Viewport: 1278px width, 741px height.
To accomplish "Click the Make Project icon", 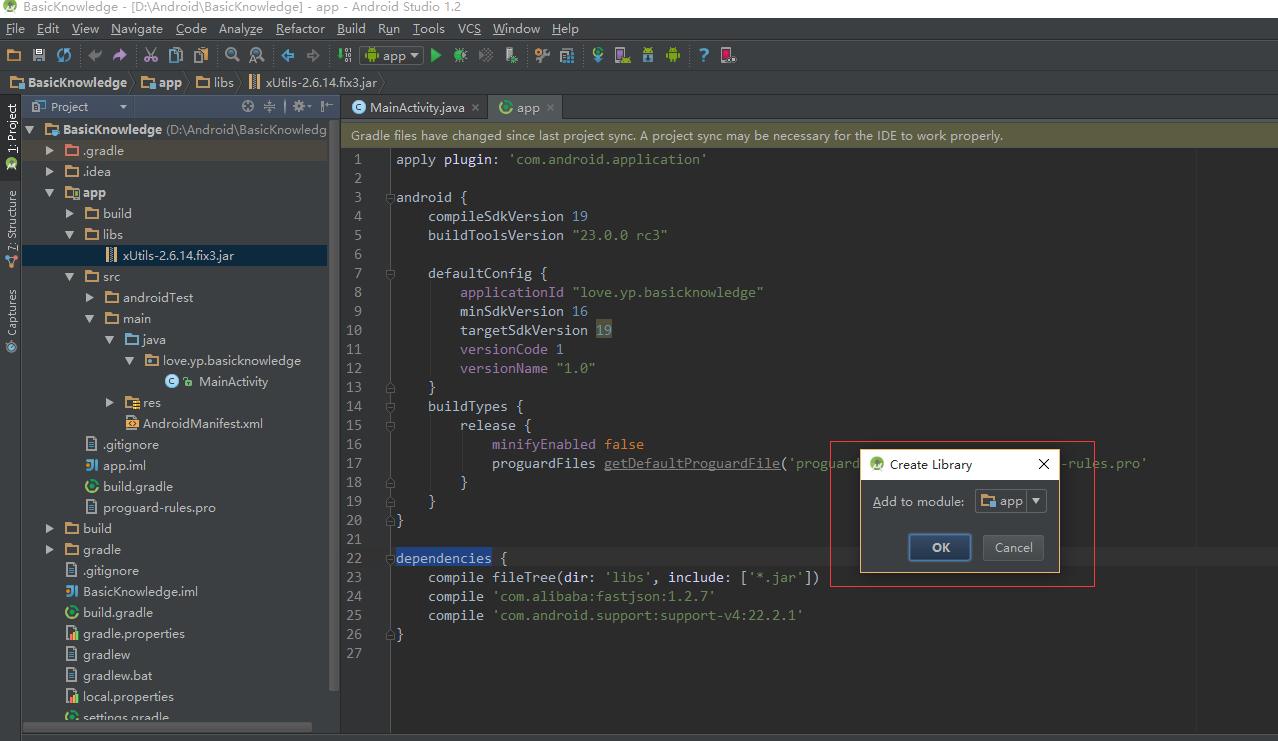I will (x=344, y=55).
